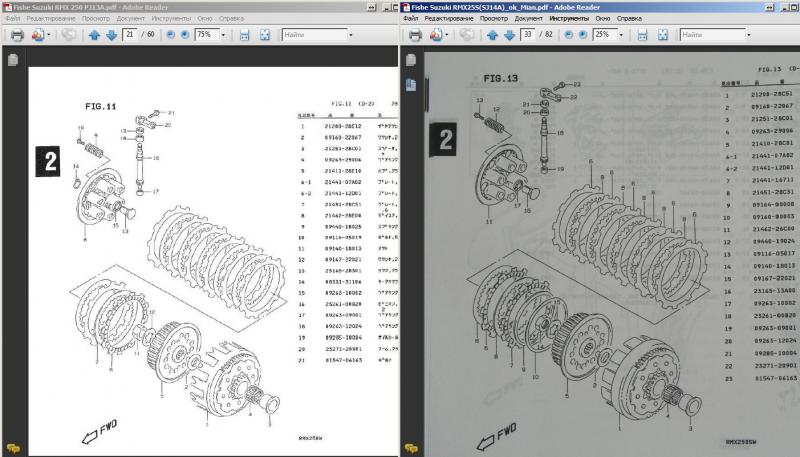Click part number 21200-28E12 in left table
This screenshot has width=800, height=457.
(343, 126)
